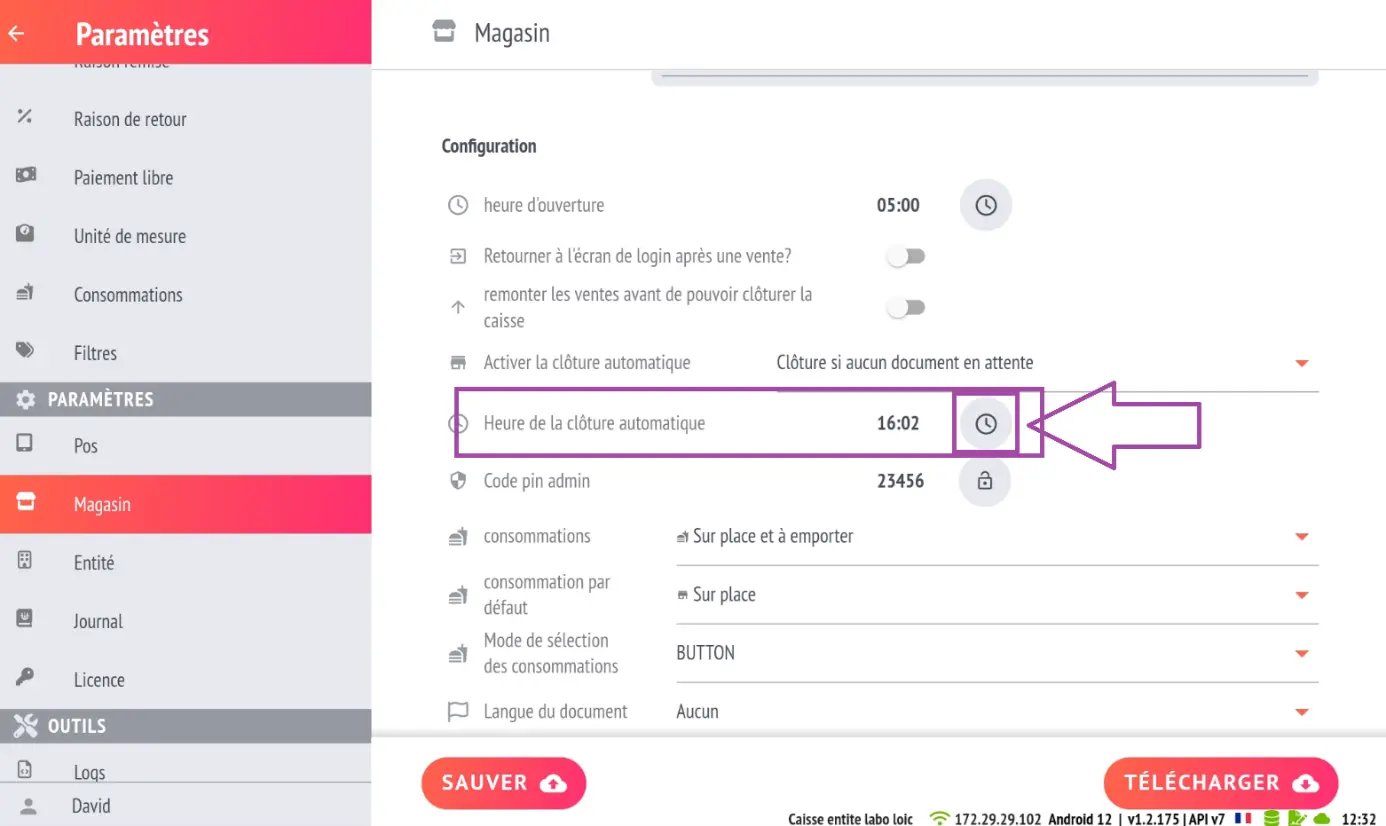Click the back arrow next to Paramètres
The width and height of the screenshot is (1386, 826).
(17, 33)
